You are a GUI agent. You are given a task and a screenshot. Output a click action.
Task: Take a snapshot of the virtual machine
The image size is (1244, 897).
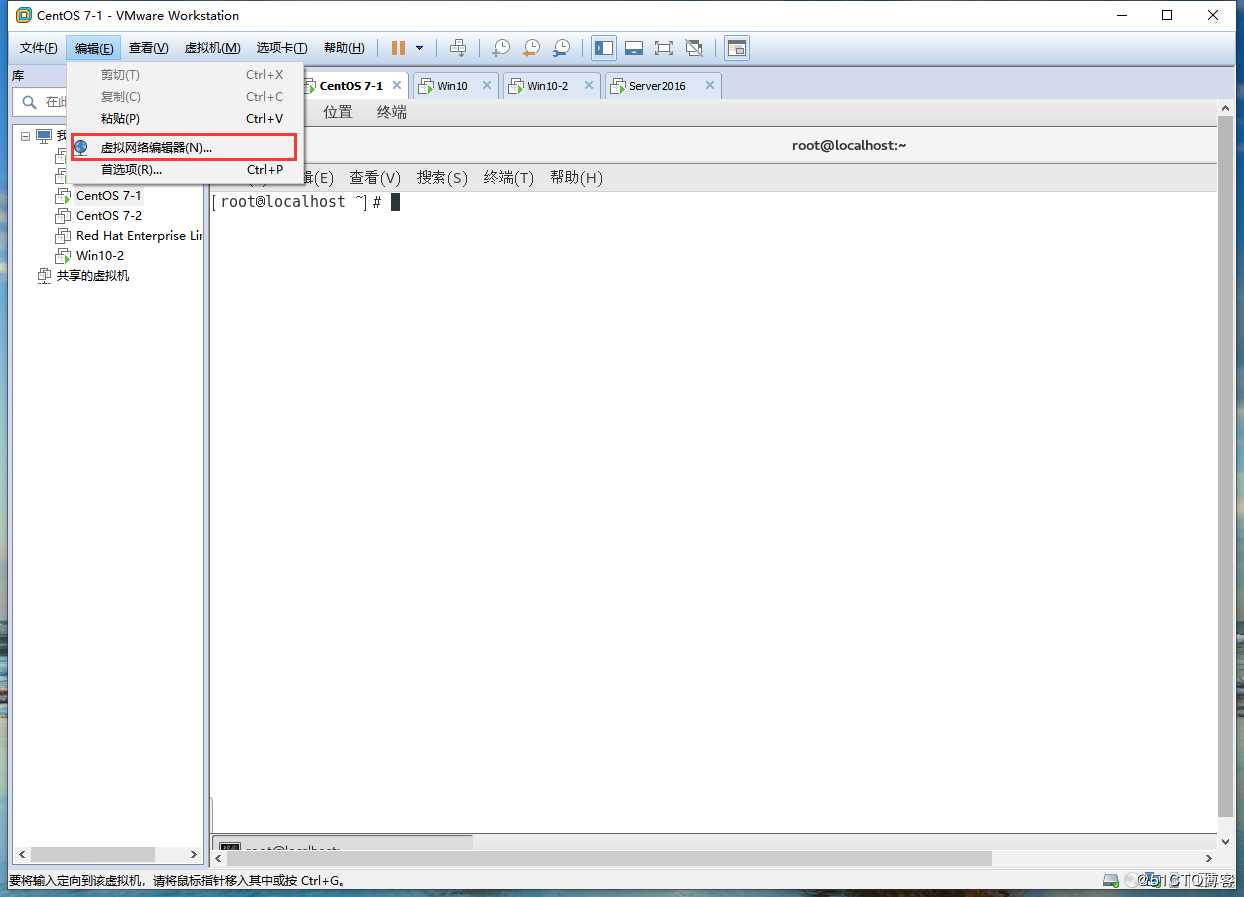click(x=501, y=48)
